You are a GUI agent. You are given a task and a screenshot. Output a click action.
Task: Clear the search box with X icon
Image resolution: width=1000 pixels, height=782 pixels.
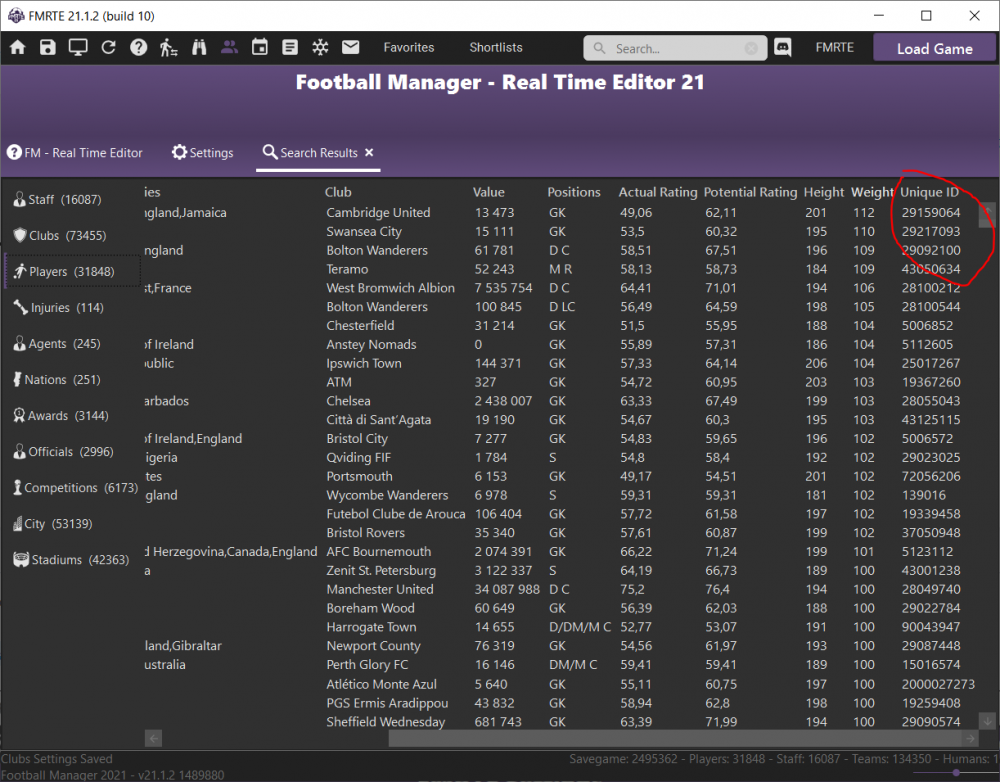(x=751, y=48)
